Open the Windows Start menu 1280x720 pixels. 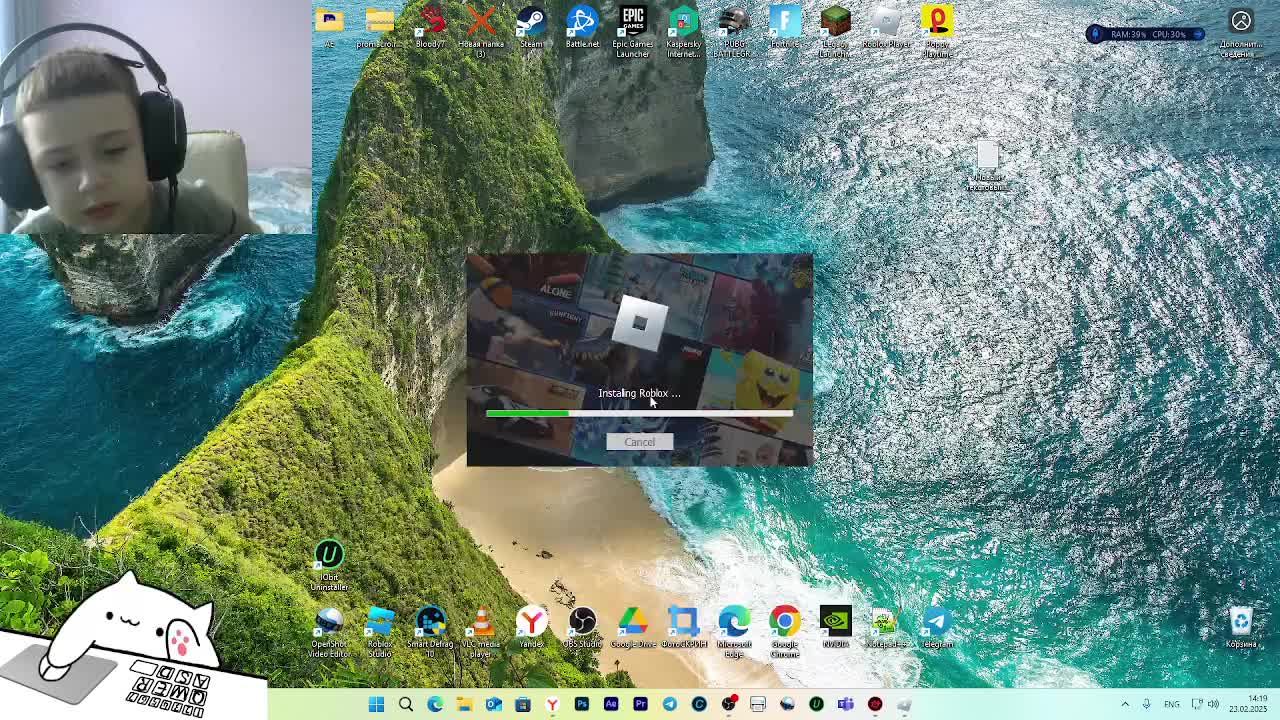(x=376, y=705)
